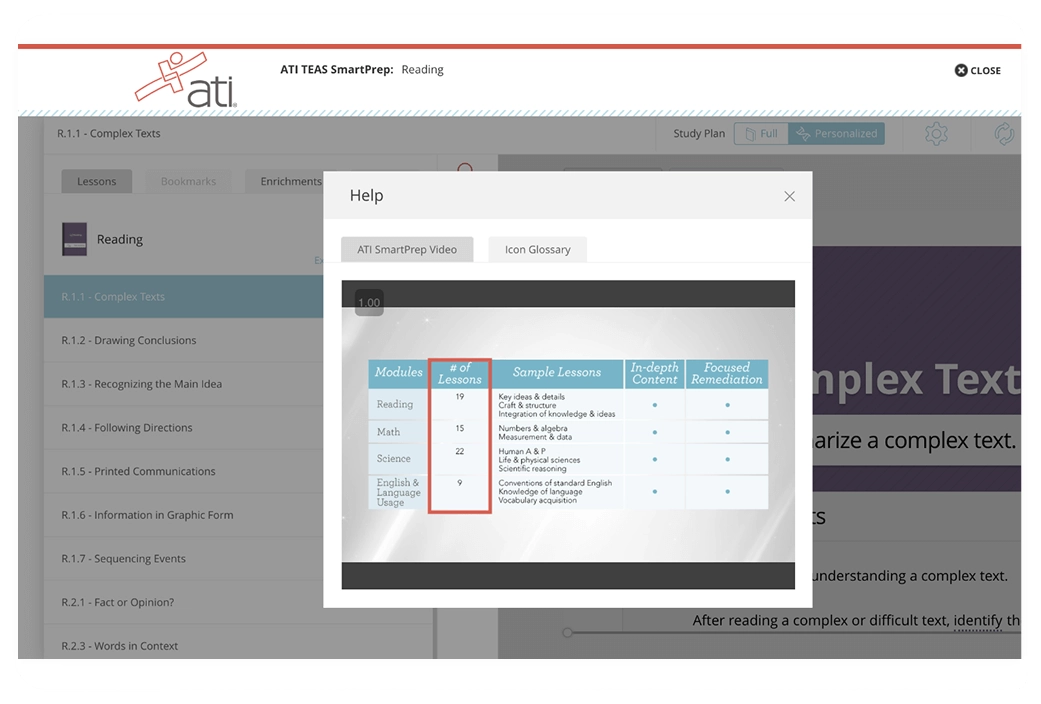Image resolution: width=1041 pixels, height=704 pixels.
Task: Click the compass icon on Personalized button
Action: (x=805, y=133)
